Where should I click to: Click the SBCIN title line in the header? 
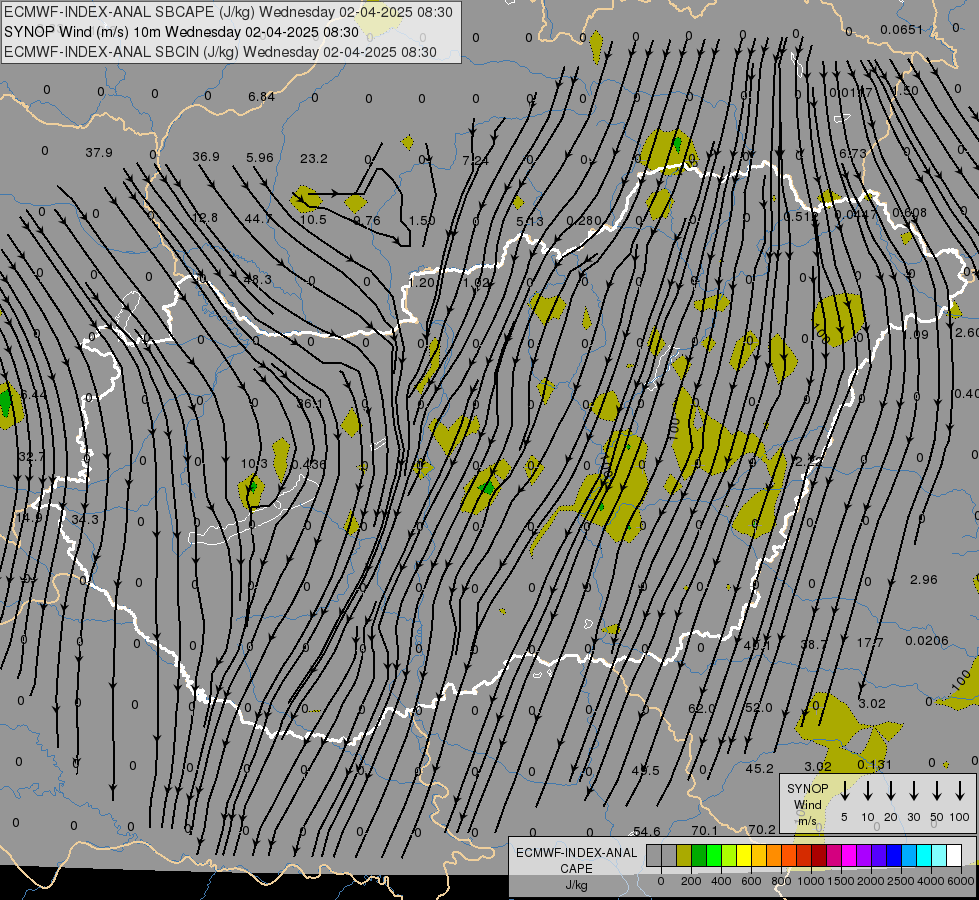coord(220,52)
